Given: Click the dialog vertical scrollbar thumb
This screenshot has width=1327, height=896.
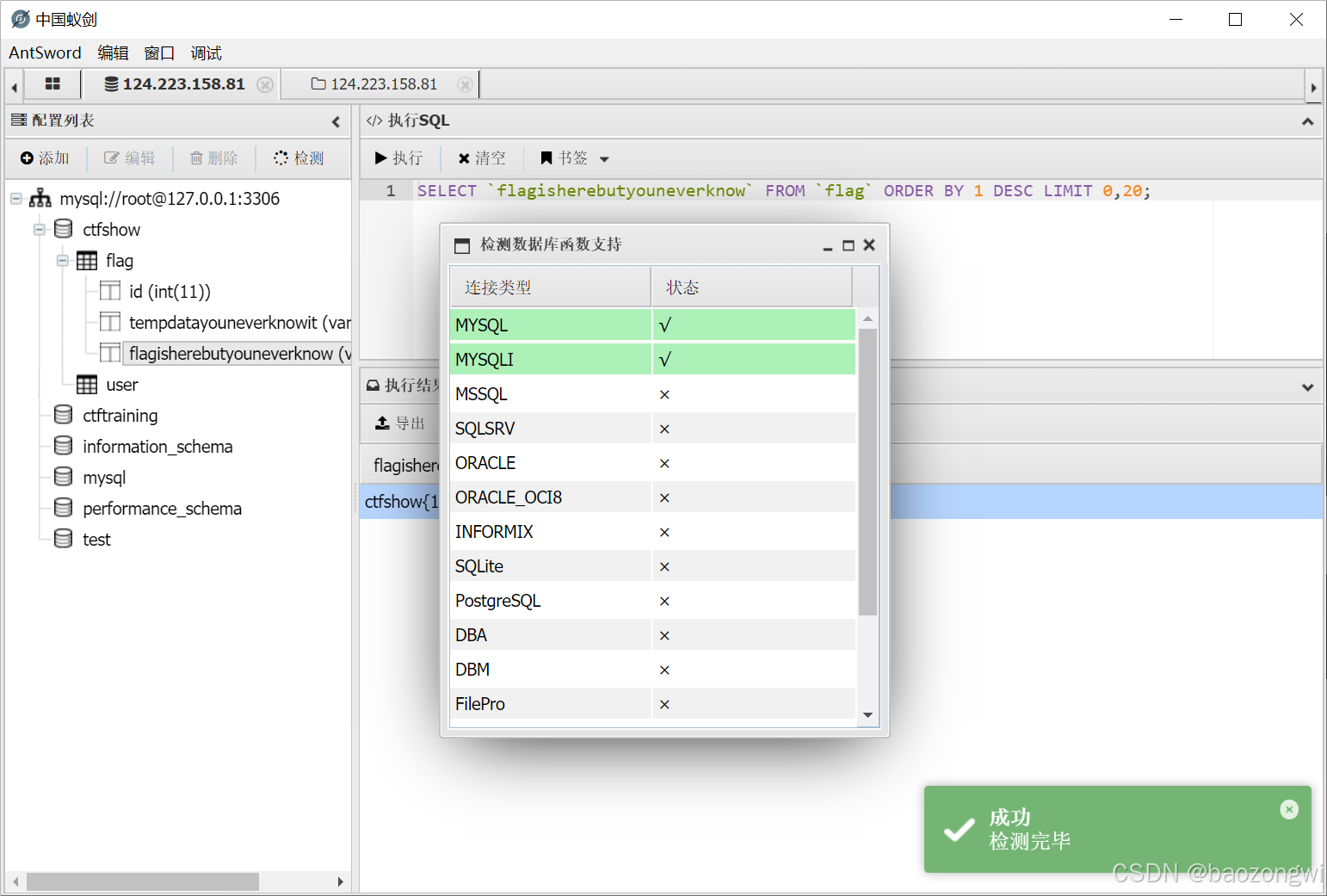Looking at the screenshot, I should (x=867, y=472).
